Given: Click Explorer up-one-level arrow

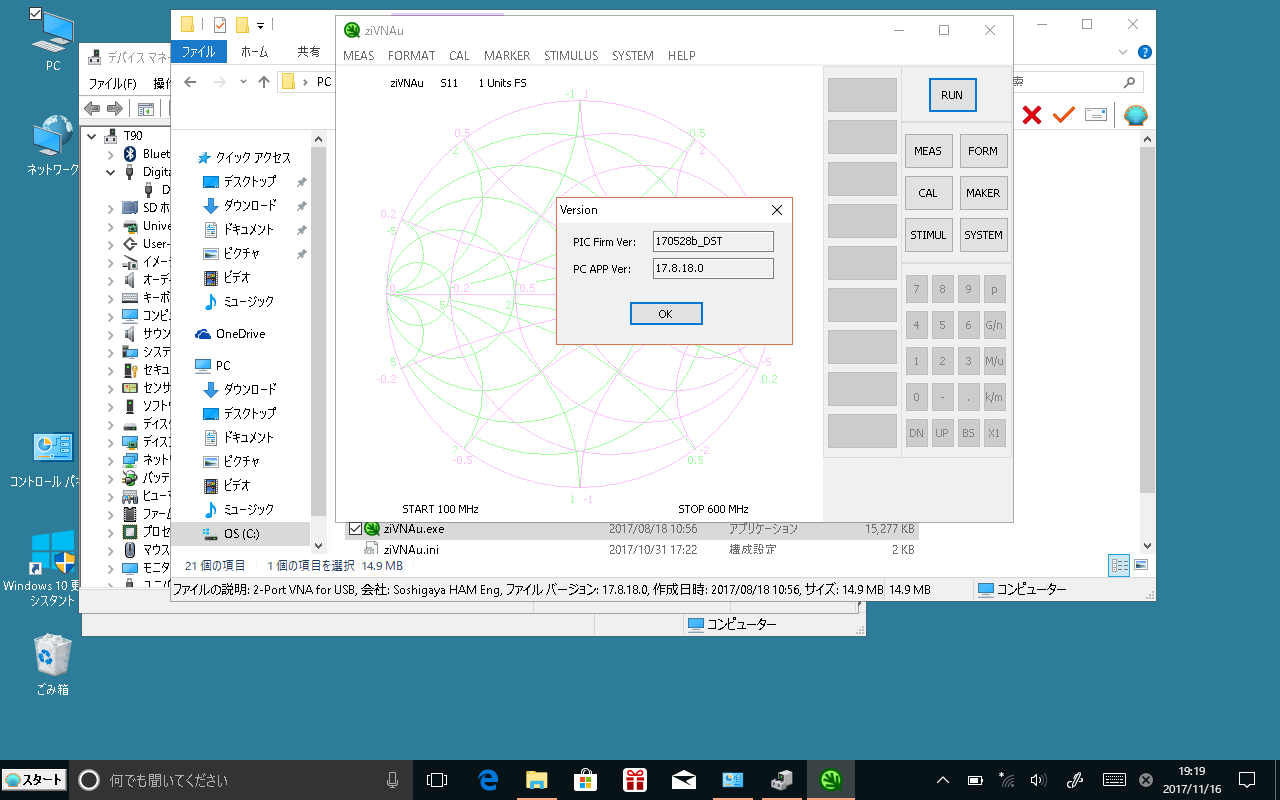Looking at the screenshot, I should click(263, 82).
